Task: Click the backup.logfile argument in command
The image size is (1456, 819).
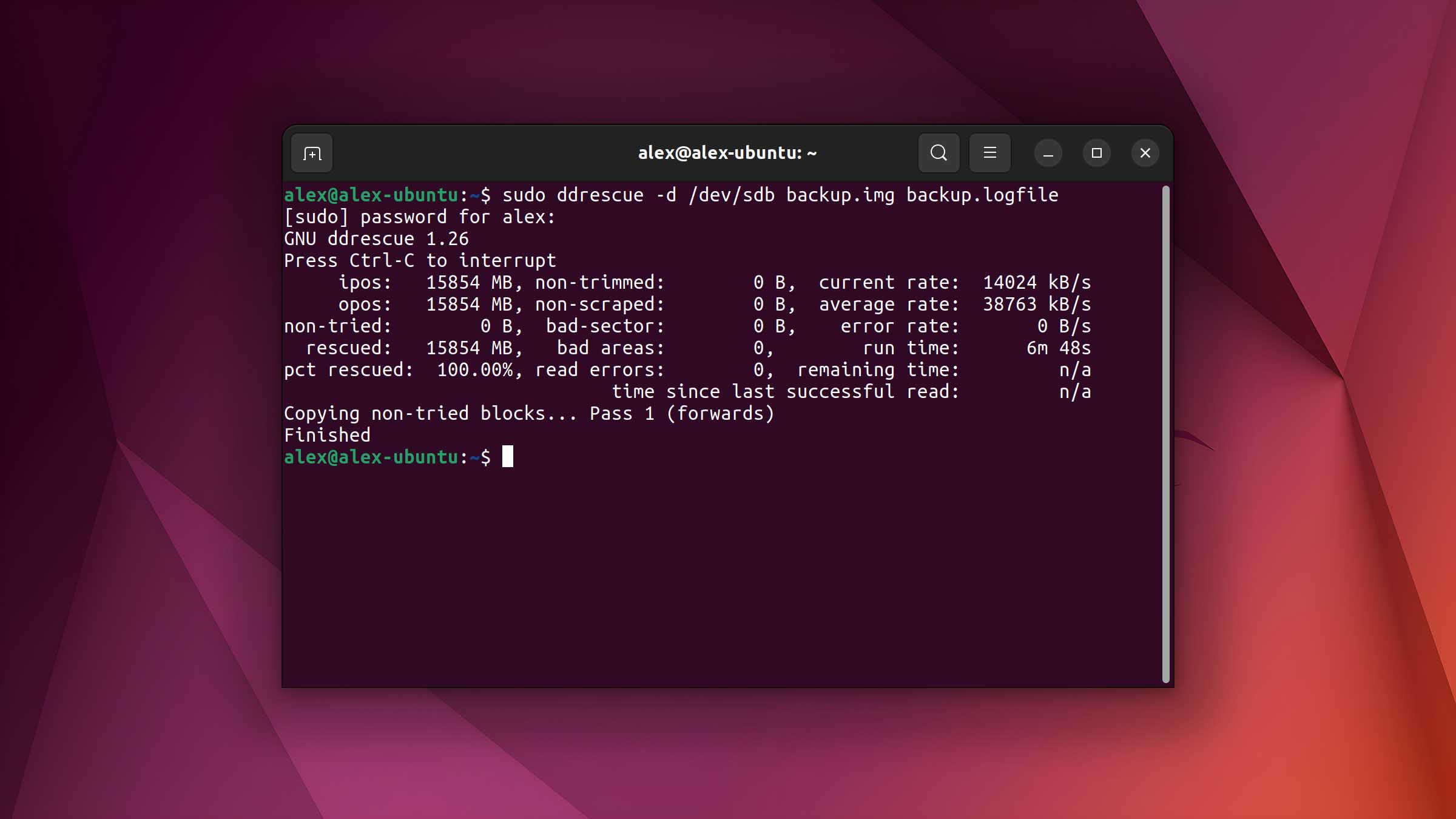Action: pyautogui.click(x=982, y=195)
